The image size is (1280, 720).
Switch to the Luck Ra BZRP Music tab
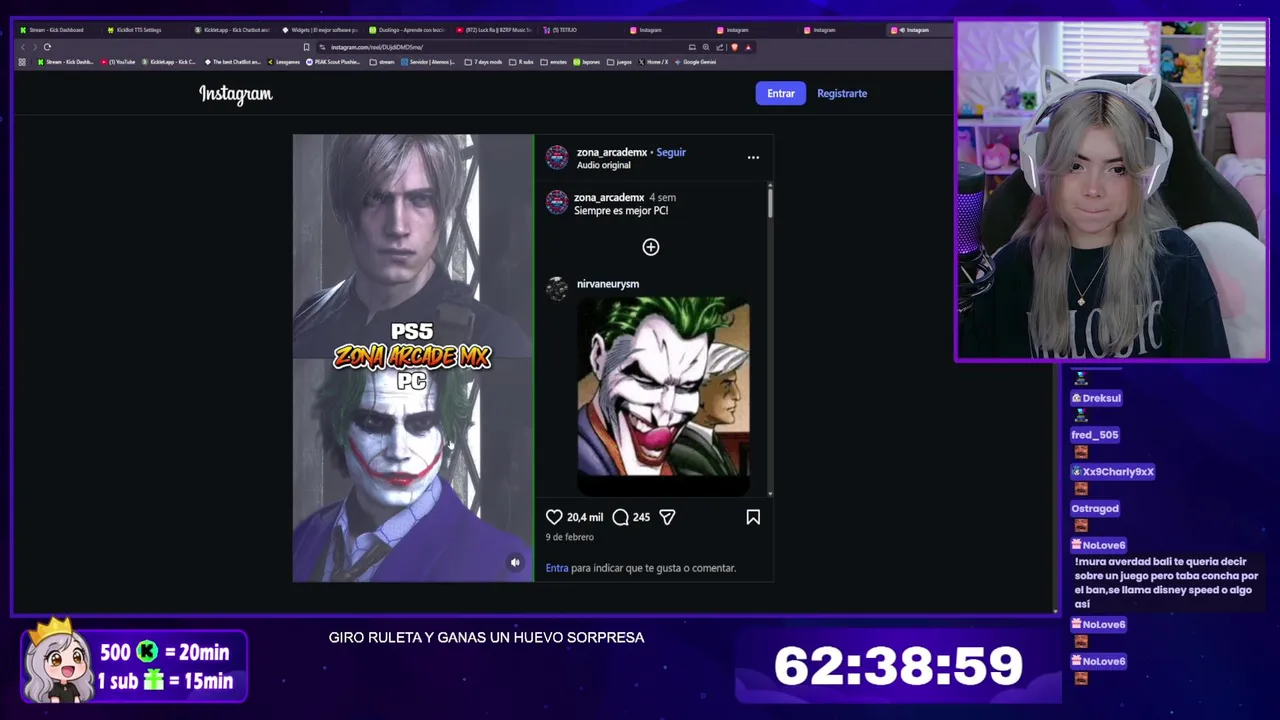click(494, 30)
